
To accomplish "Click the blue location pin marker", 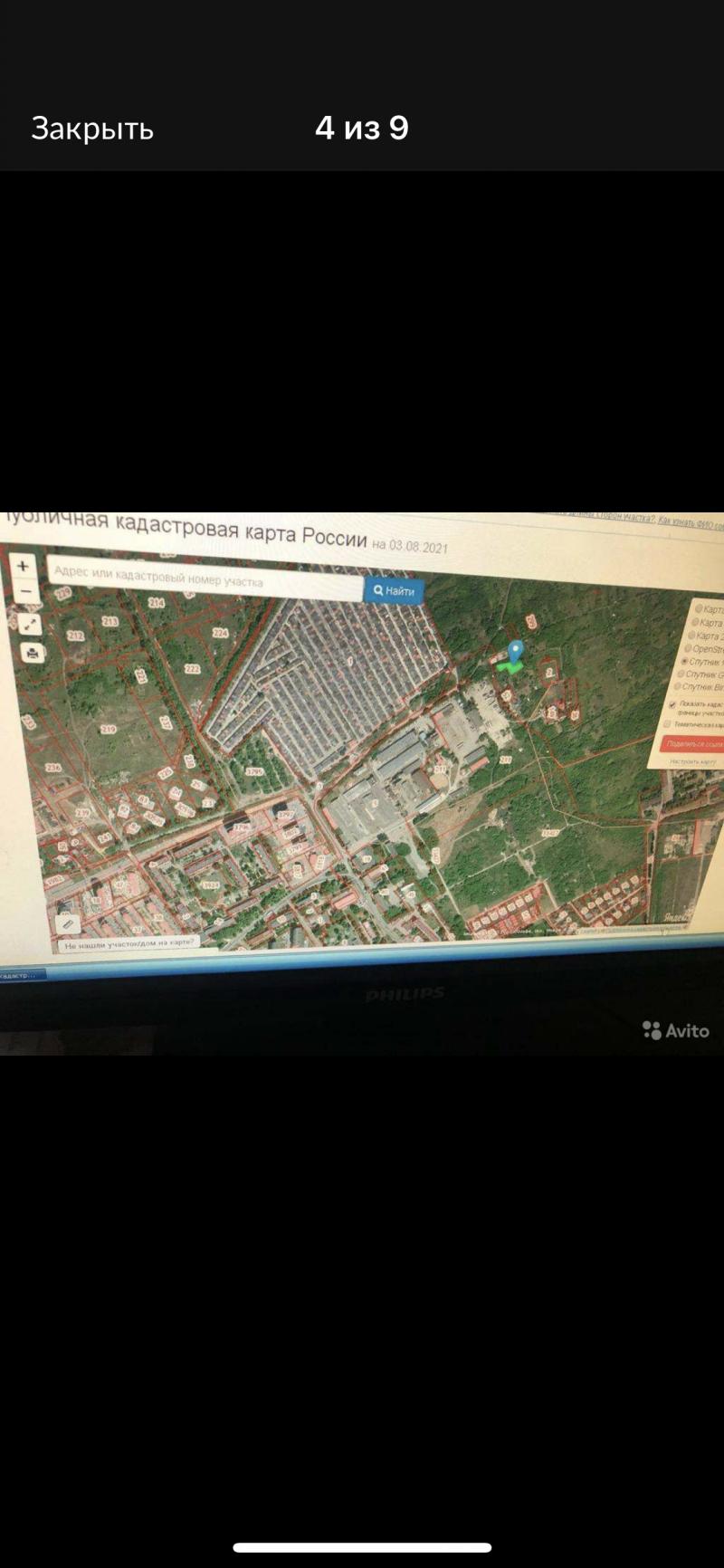I will coord(515,651).
